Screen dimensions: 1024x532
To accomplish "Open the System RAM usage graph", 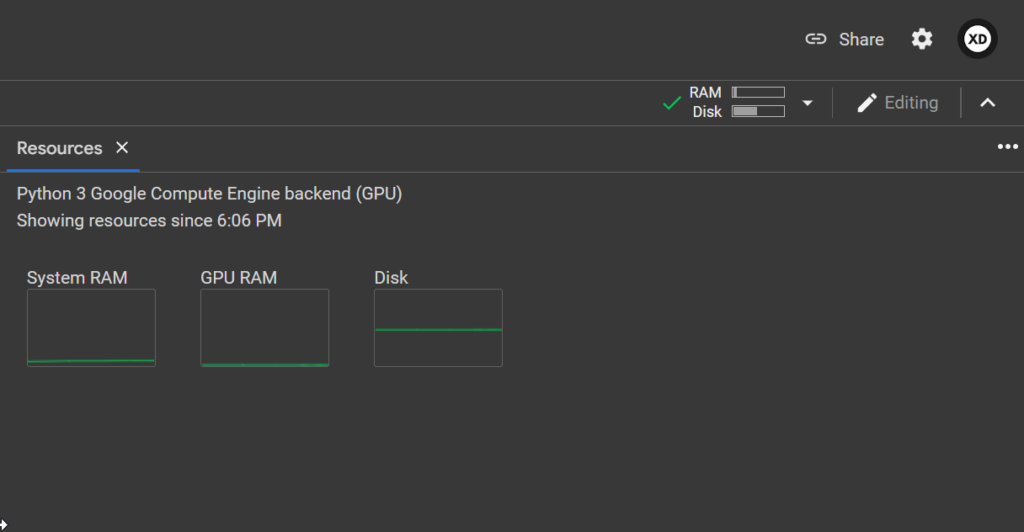I will (91, 328).
